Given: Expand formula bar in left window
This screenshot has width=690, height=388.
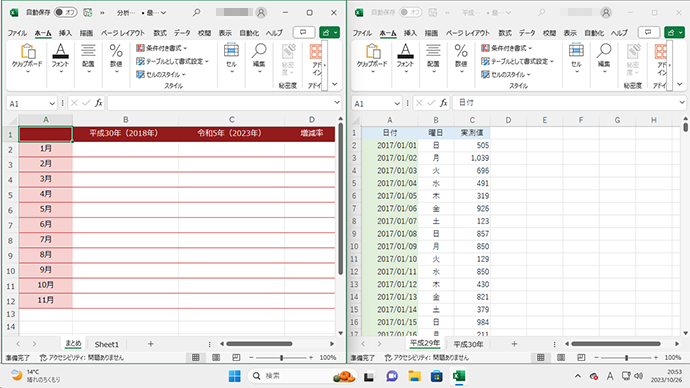Looking at the screenshot, I should [x=337, y=102].
